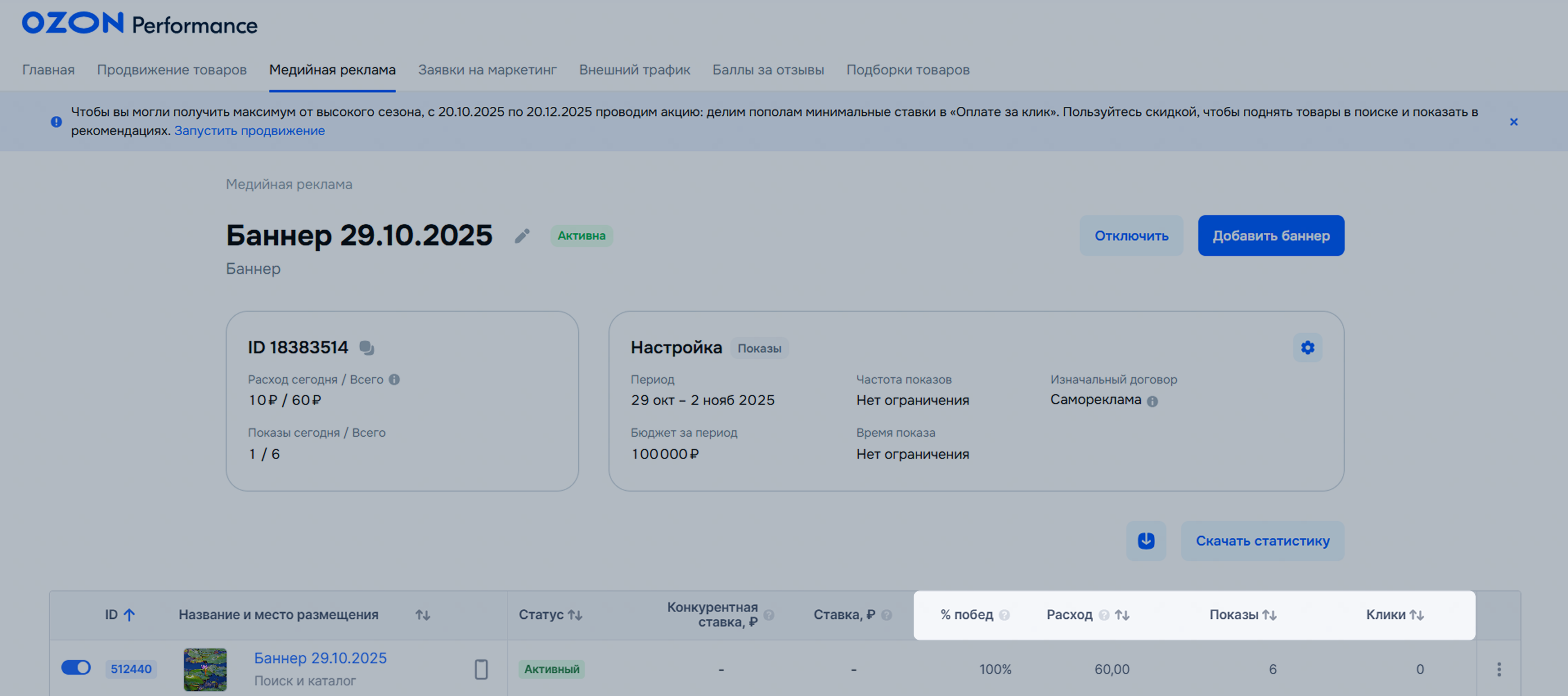1568x696 pixels.
Task: Toggle off banner 512440 switch
Action: click(76, 667)
